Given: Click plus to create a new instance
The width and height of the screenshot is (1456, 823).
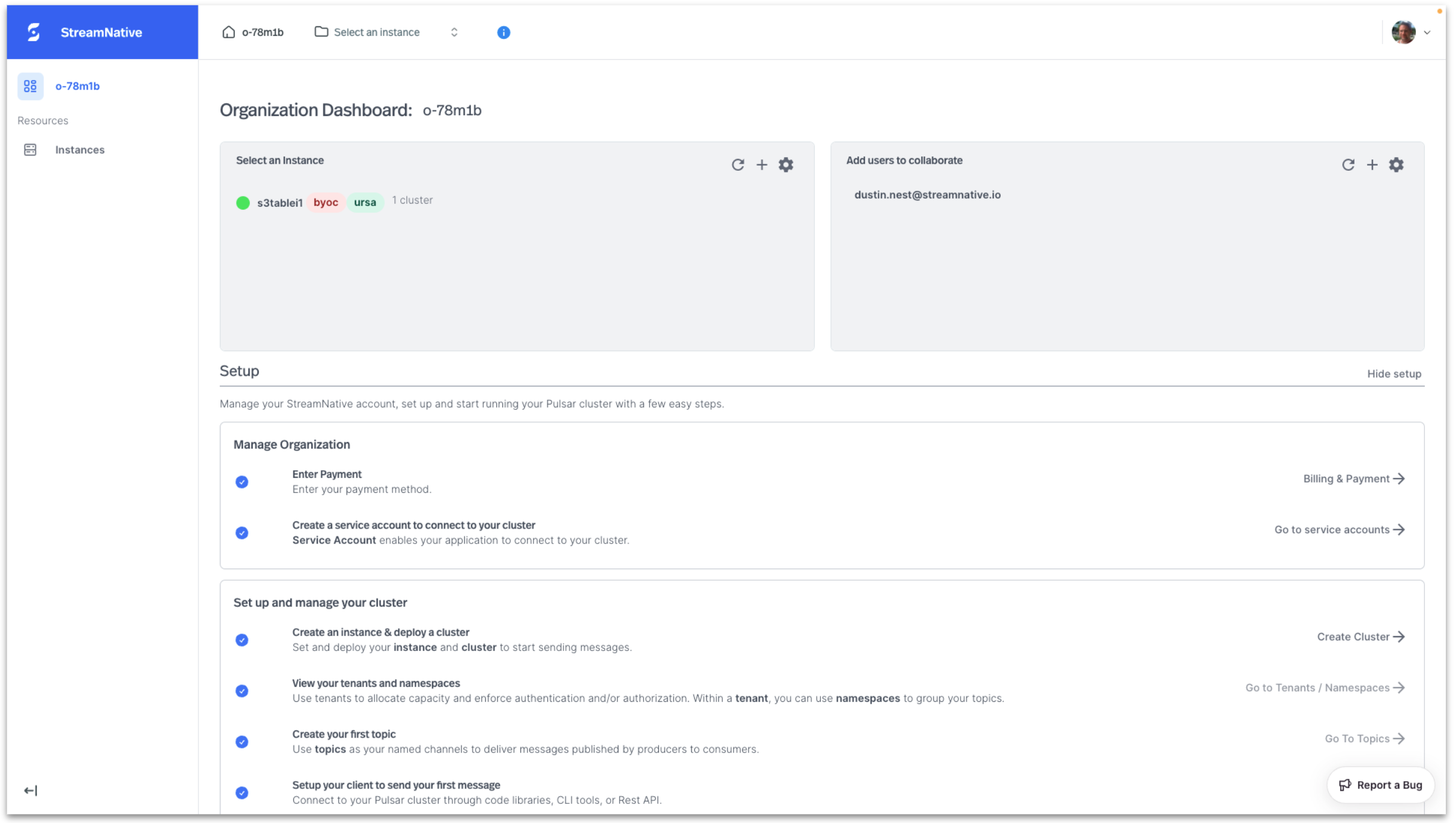Looking at the screenshot, I should [x=762, y=165].
